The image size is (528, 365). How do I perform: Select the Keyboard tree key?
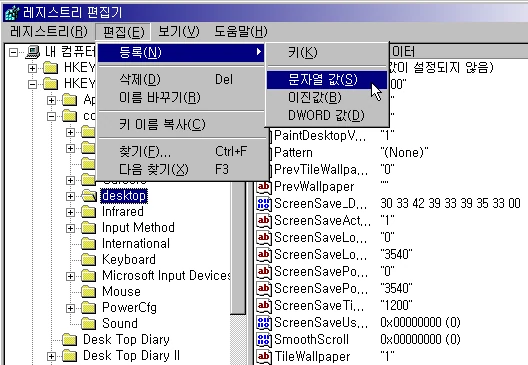pyautogui.click(x=129, y=260)
